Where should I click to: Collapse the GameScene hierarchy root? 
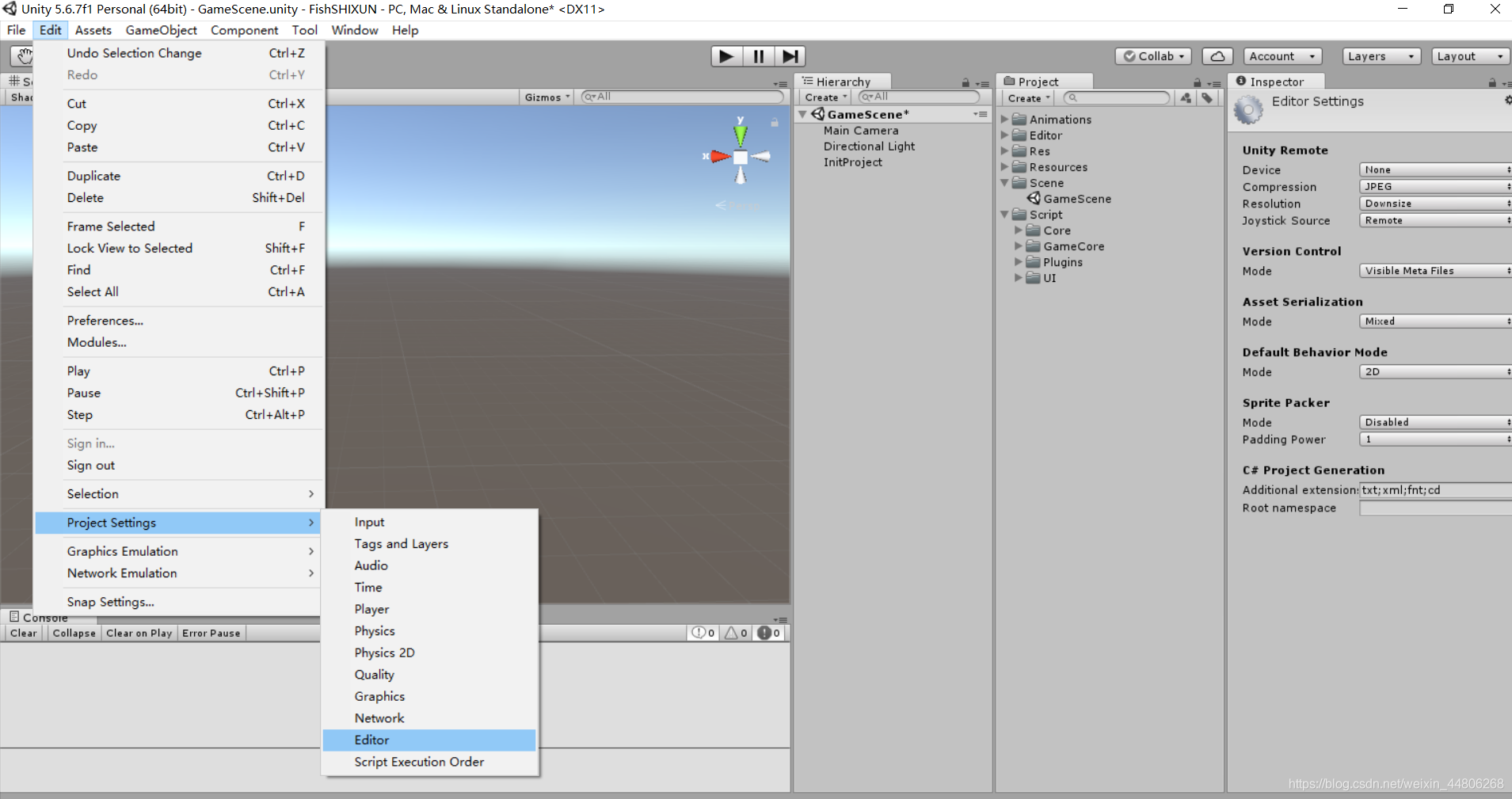(802, 114)
